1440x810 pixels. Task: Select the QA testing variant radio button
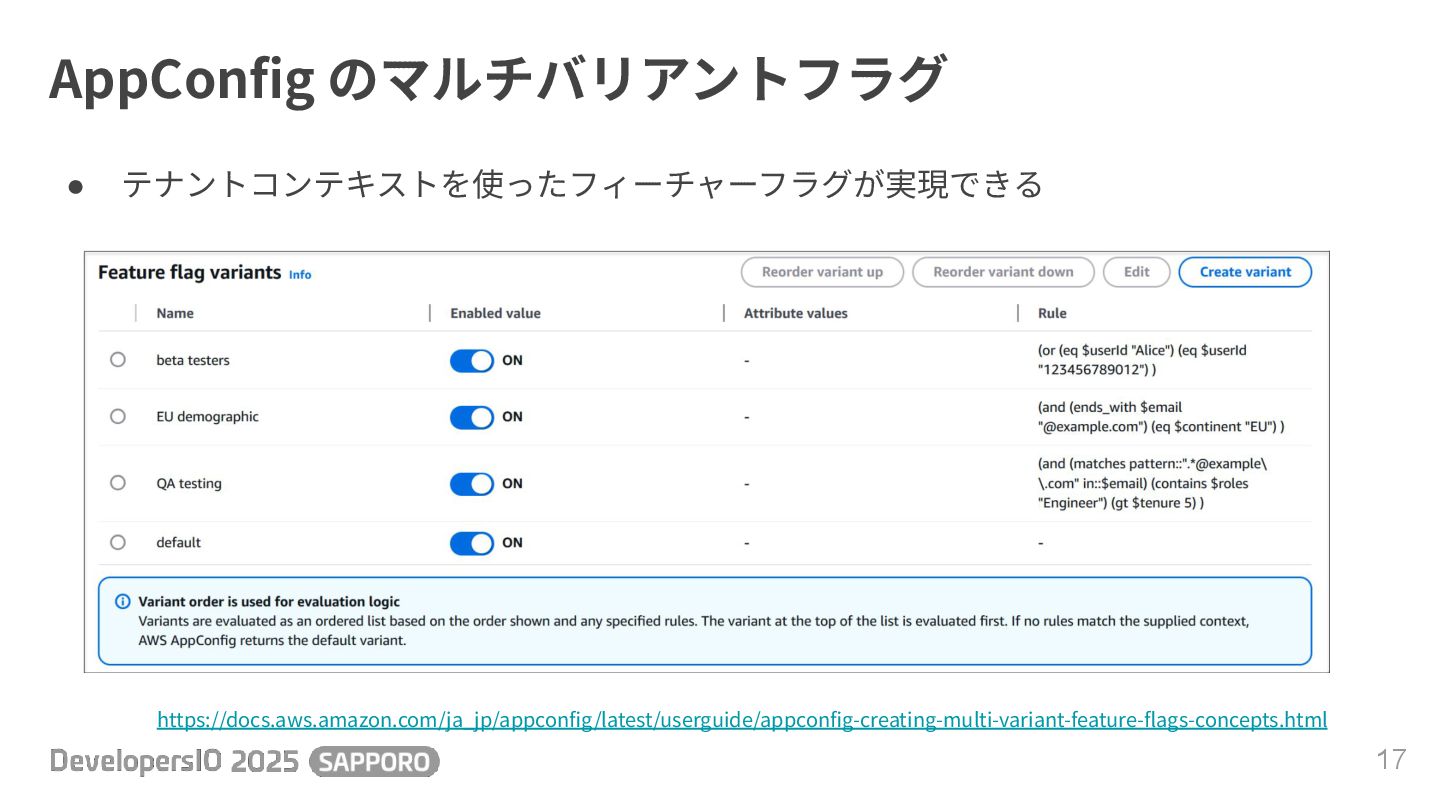(x=118, y=483)
